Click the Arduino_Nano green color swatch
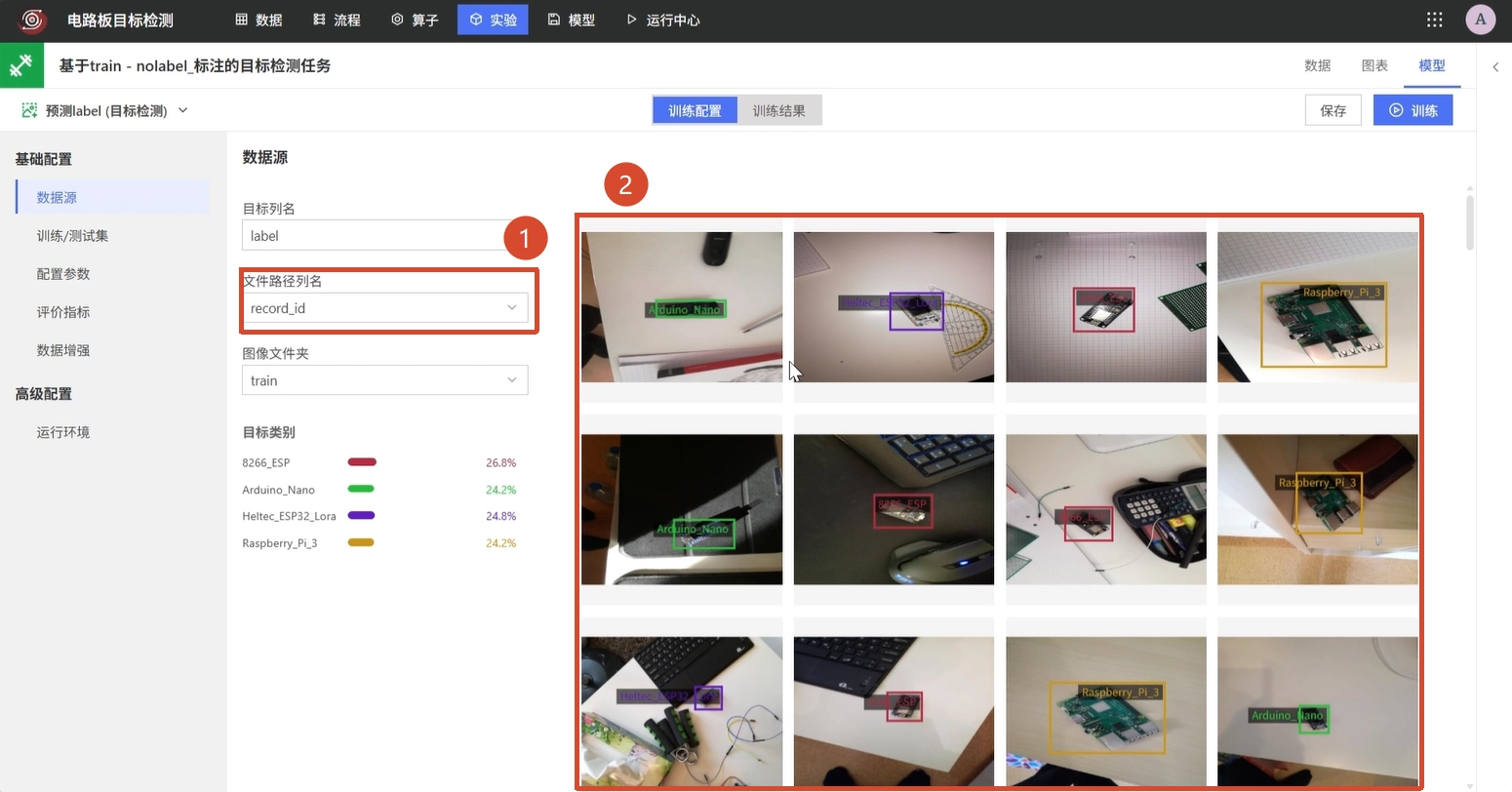 tap(361, 489)
